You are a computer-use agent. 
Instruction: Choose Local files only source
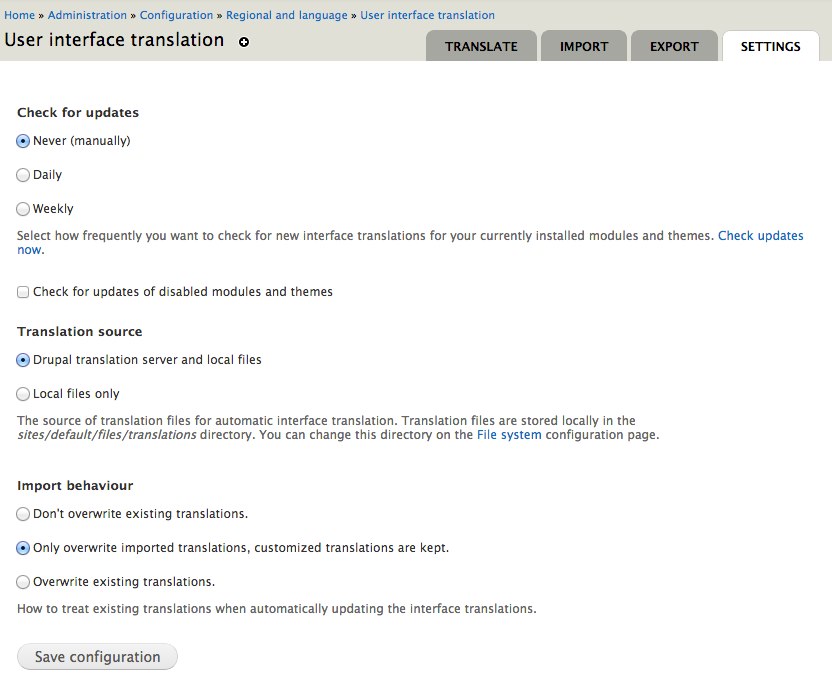tap(23, 394)
